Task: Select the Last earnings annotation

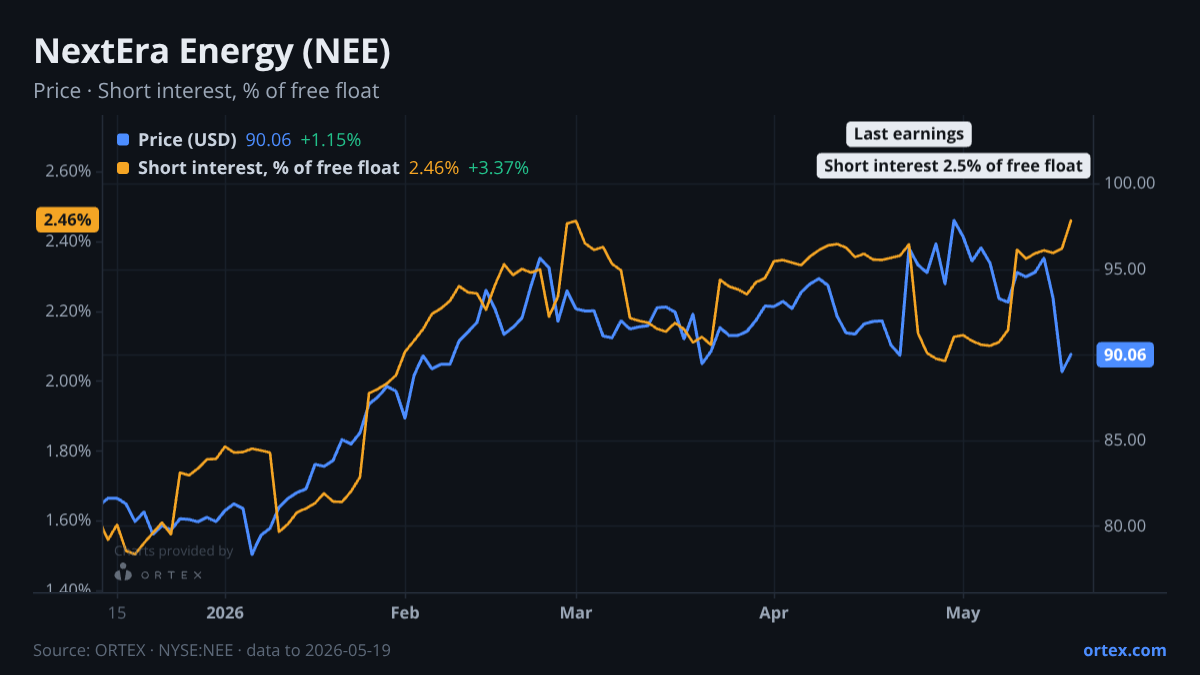Action: tap(908, 134)
